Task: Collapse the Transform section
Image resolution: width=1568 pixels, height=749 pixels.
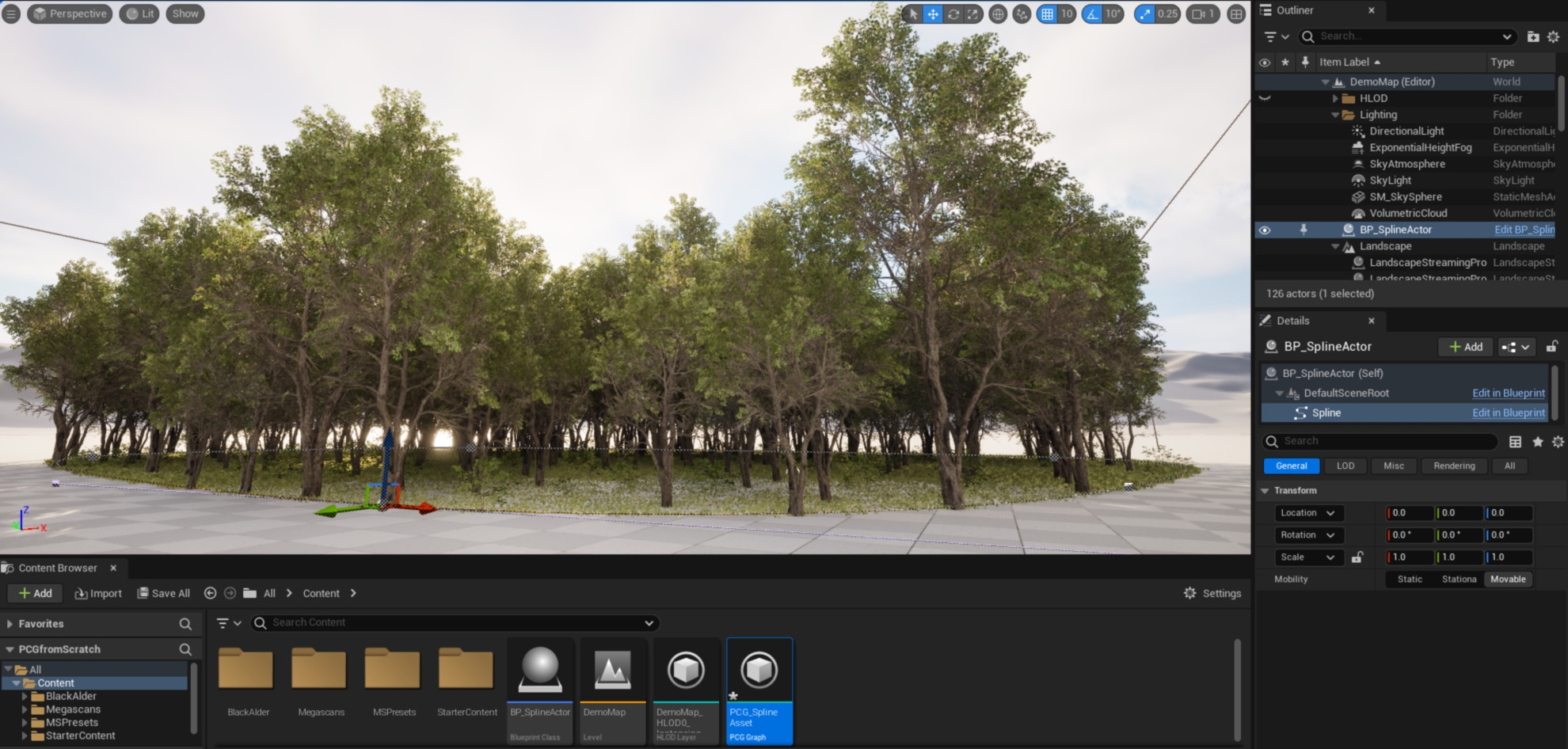Action: pos(1265,491)
